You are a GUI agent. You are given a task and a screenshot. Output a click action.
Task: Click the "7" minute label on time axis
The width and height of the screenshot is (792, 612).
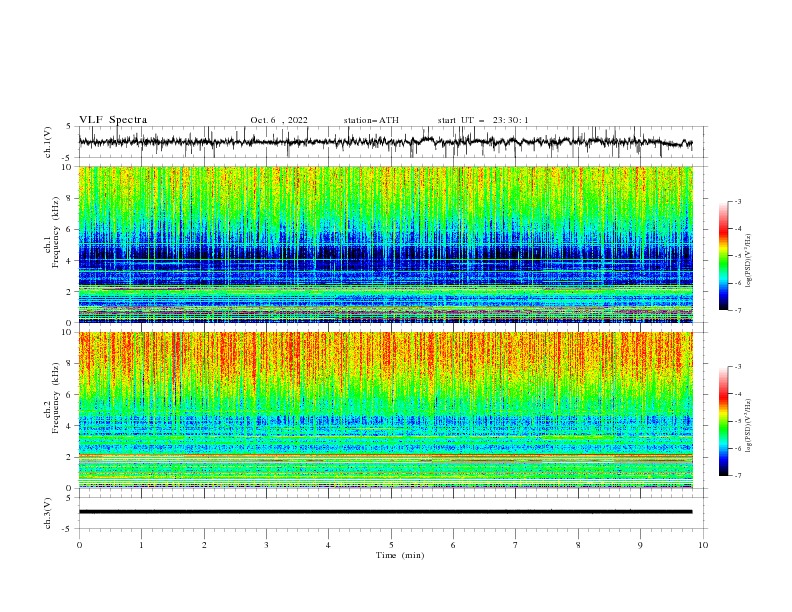516,545
